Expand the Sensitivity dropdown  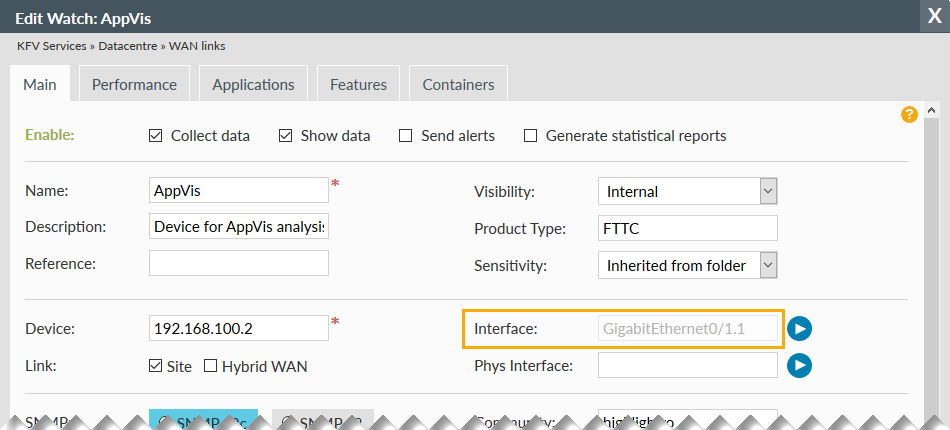[687, 265]
